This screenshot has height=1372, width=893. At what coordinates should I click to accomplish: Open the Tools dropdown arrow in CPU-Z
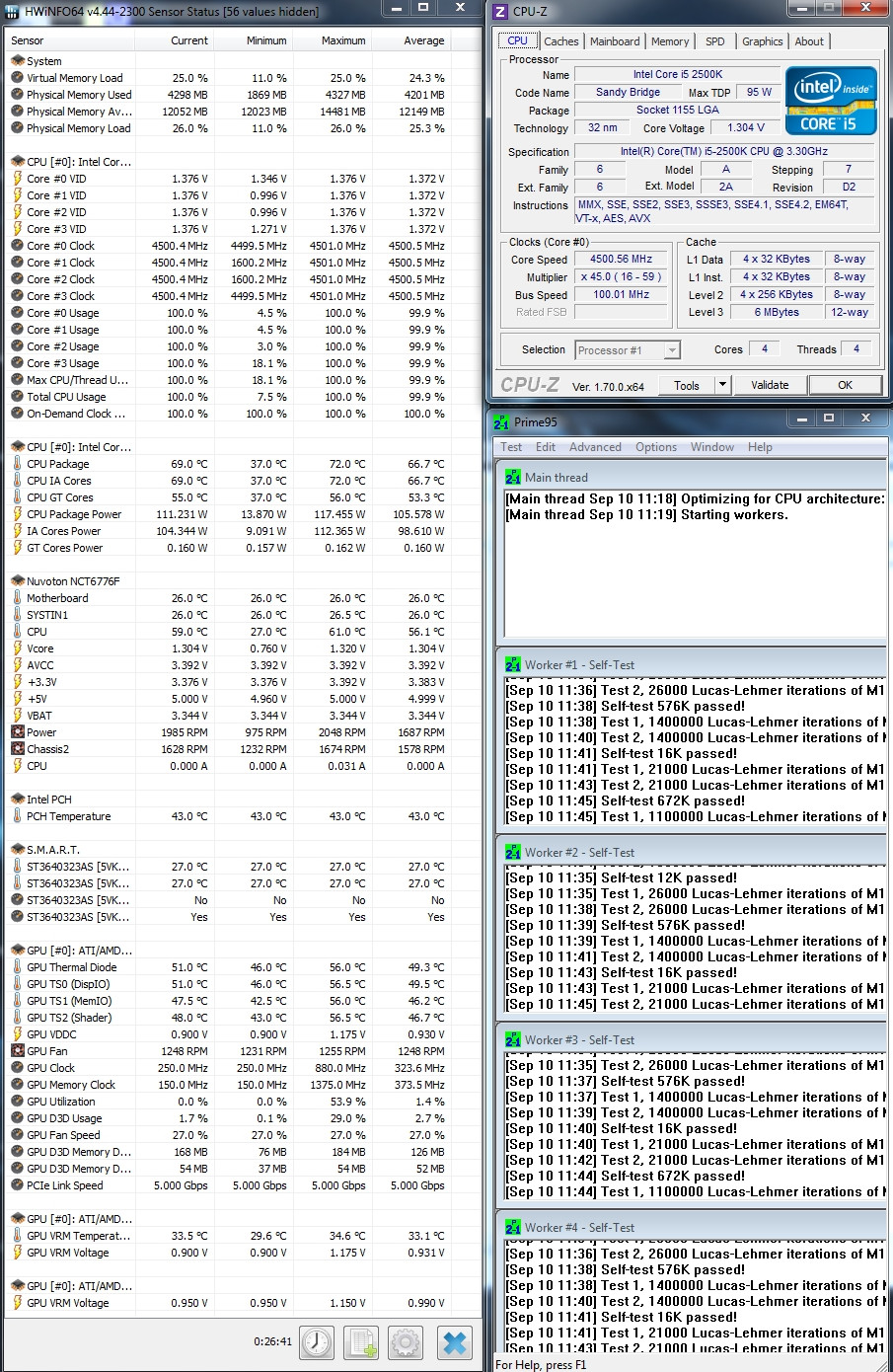pyautogui.click(x=722, y=385)
